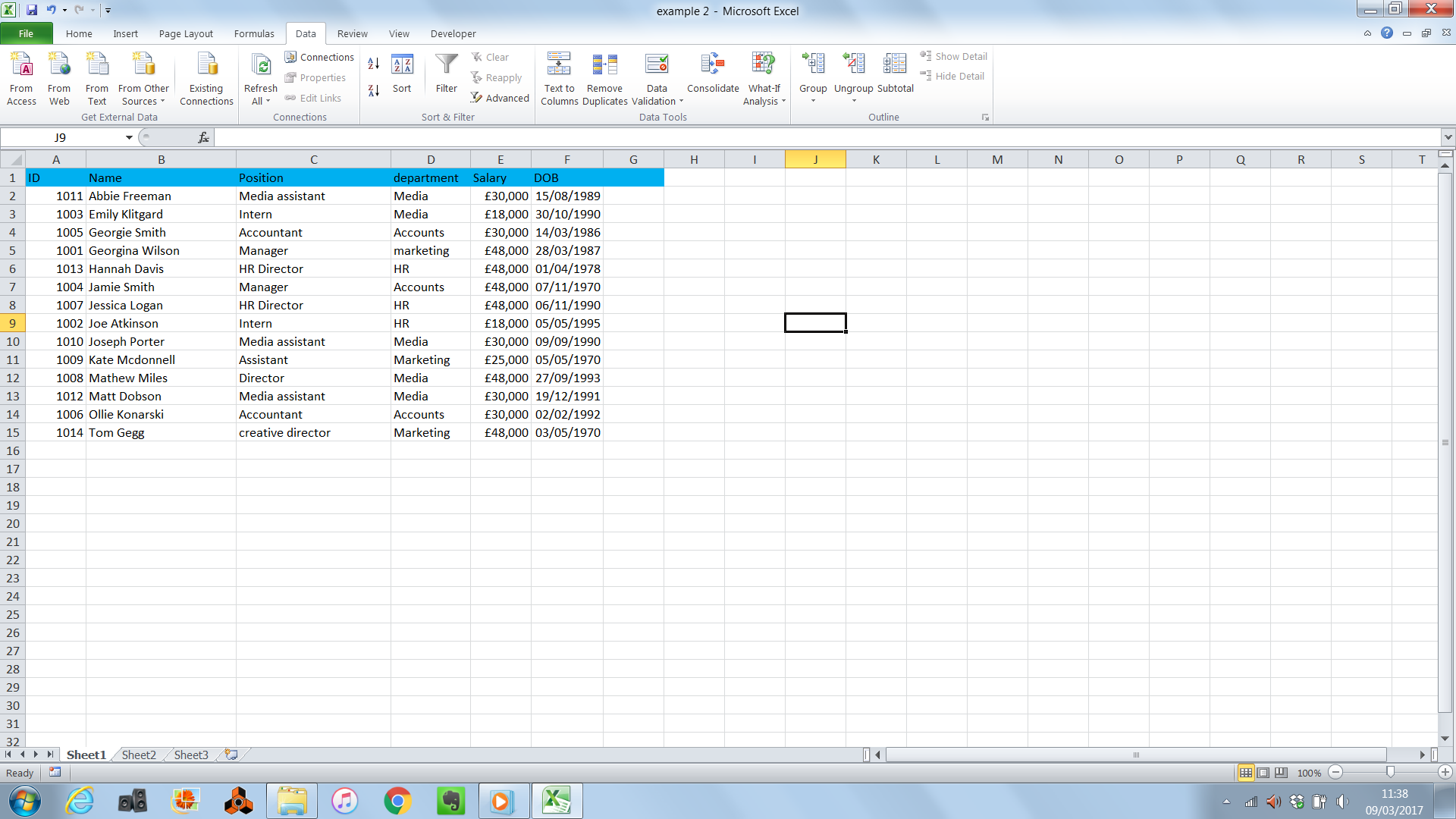Open the Sort dialog button

(x=402, y=74)
